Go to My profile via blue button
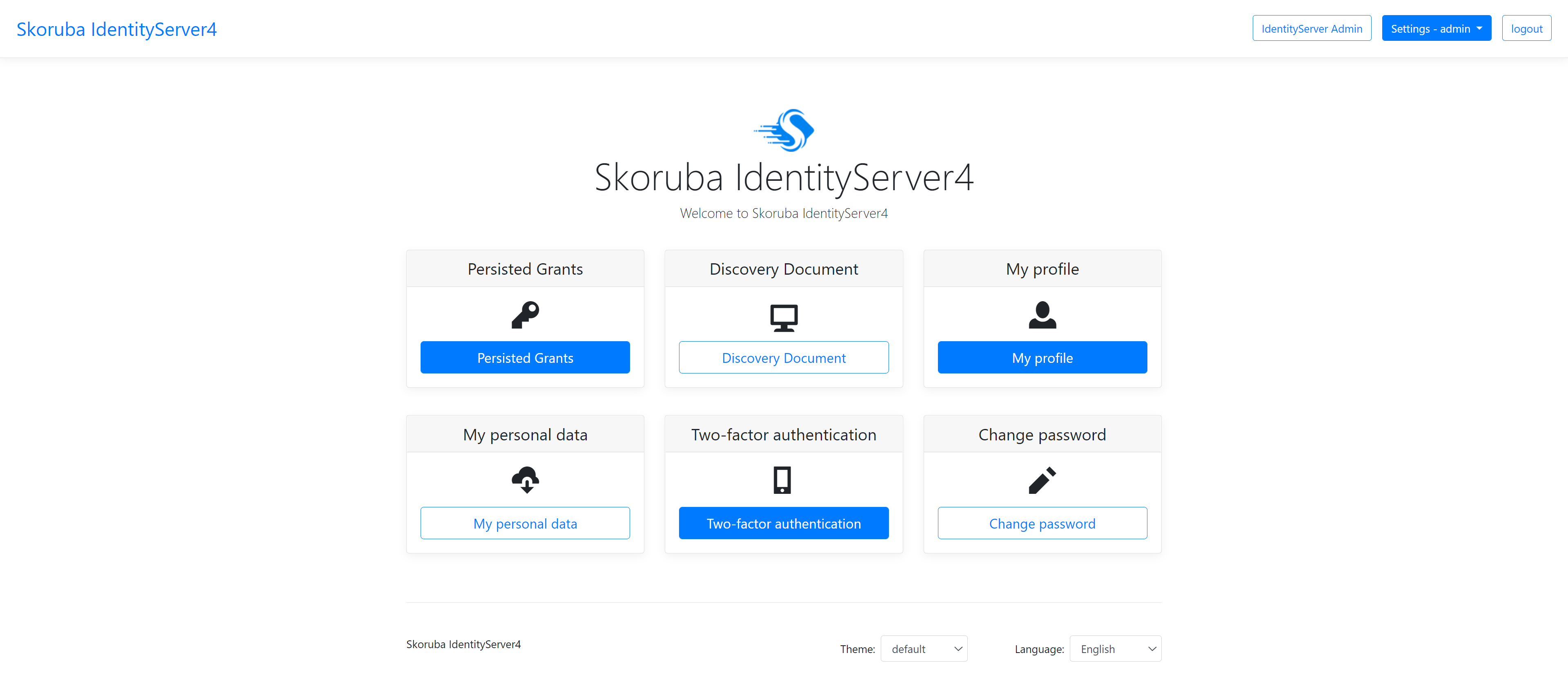The image size is (1568, 682). 1042,358
